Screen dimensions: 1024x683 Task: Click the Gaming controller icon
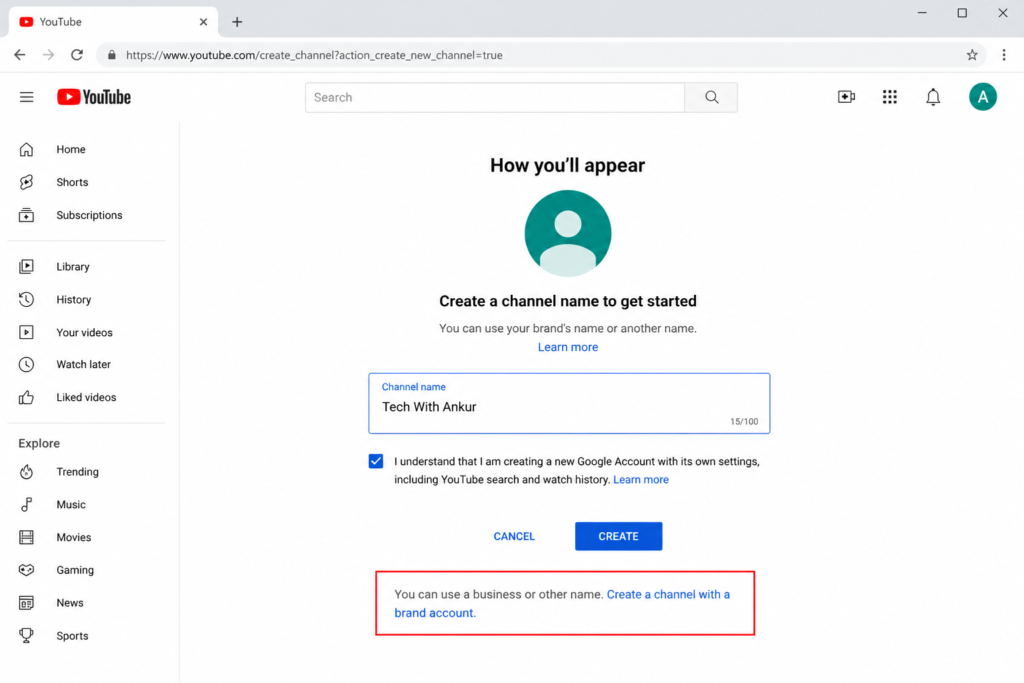pyautogui.click(x=26, y=570)
